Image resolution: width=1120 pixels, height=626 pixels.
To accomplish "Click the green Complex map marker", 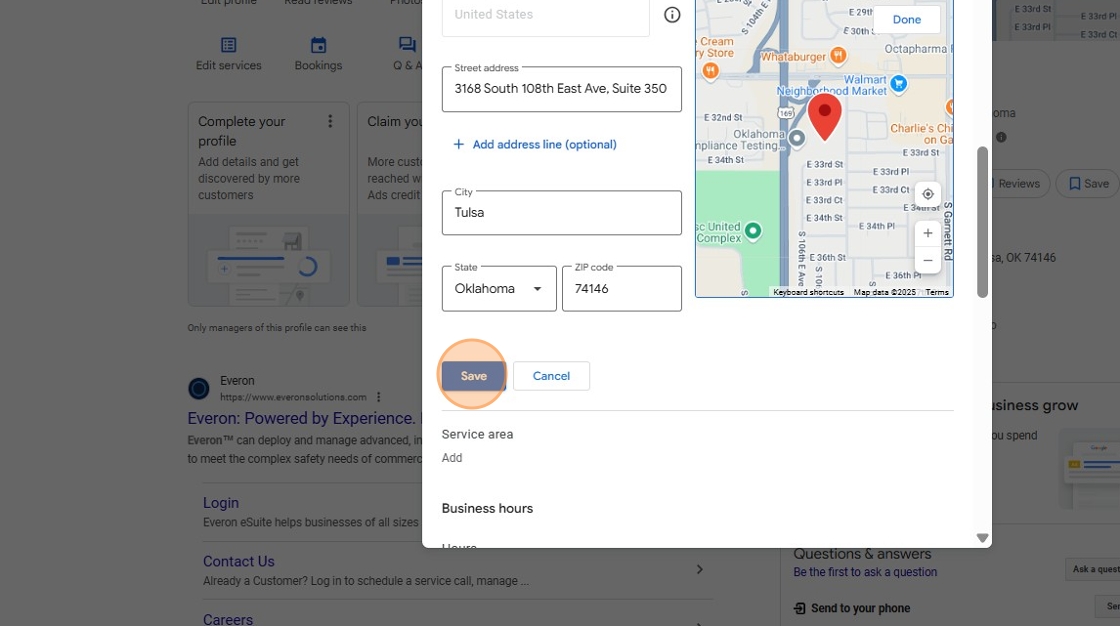I will 753,230.
